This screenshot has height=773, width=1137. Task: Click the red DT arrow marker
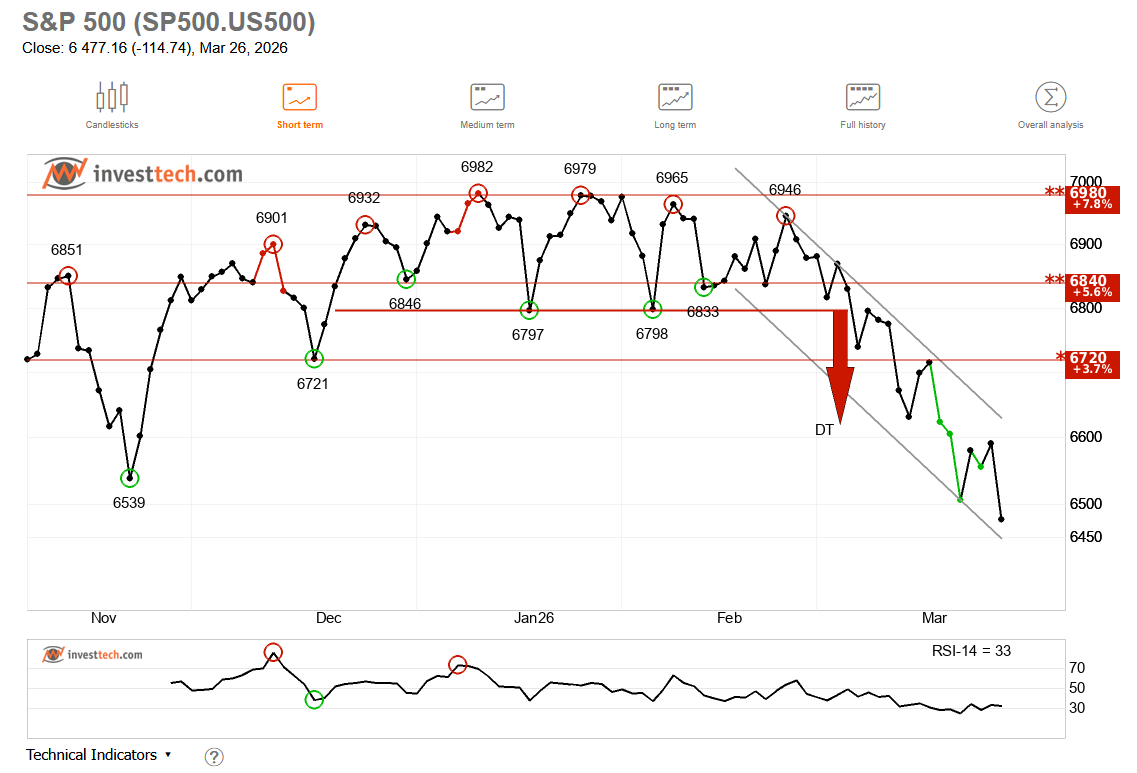(839, 367)
